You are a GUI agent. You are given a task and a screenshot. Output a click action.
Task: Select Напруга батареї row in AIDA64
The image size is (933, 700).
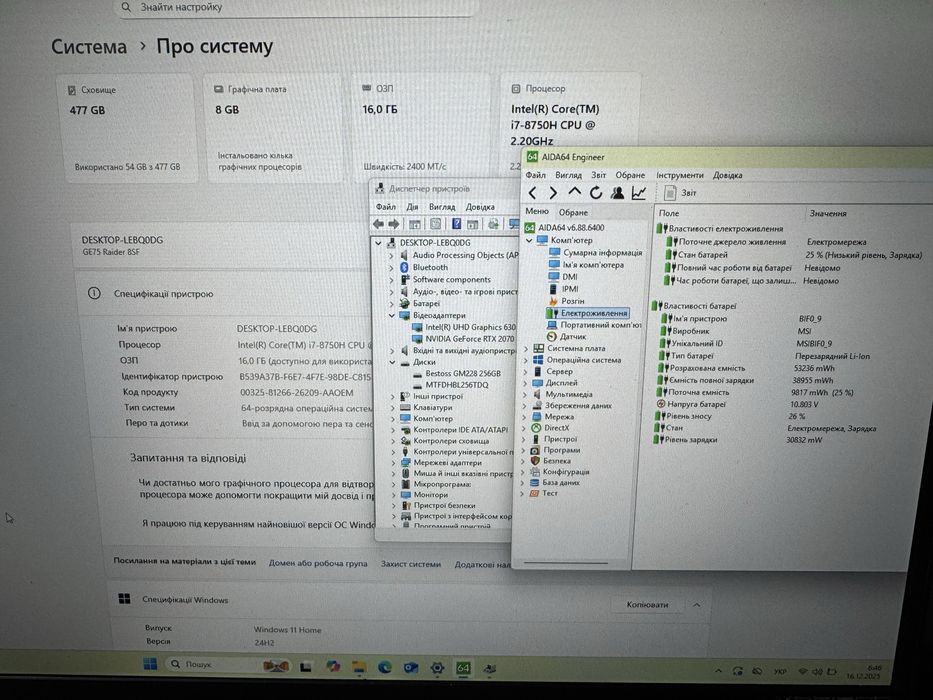pyautogui.click(x=738, y=404)
